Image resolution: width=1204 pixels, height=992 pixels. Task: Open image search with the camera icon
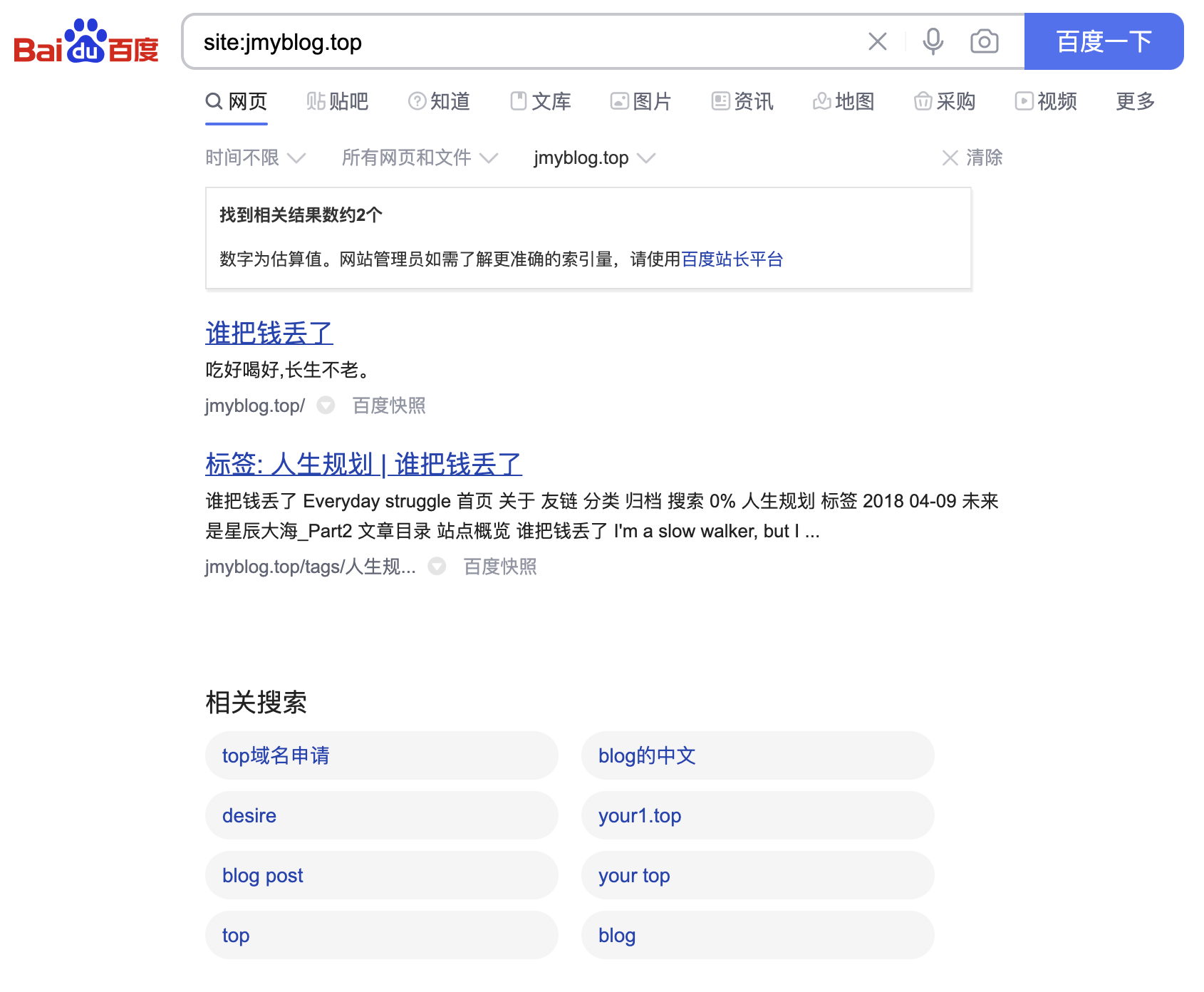pos(985,41)
